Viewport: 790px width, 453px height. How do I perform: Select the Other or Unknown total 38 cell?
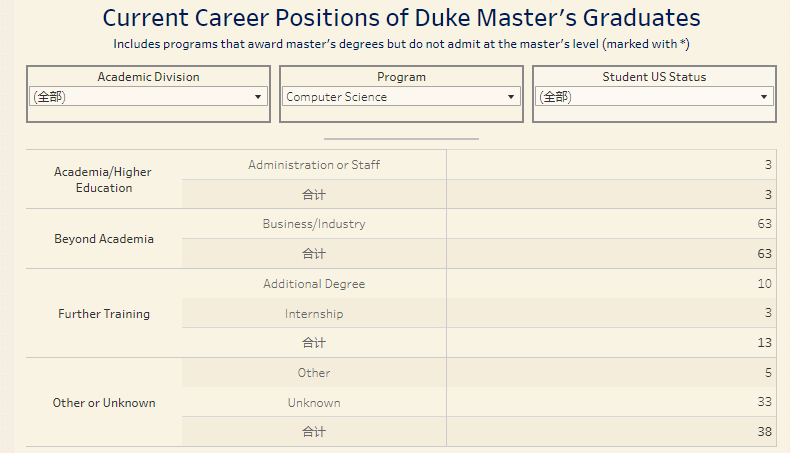coord(611,431)
